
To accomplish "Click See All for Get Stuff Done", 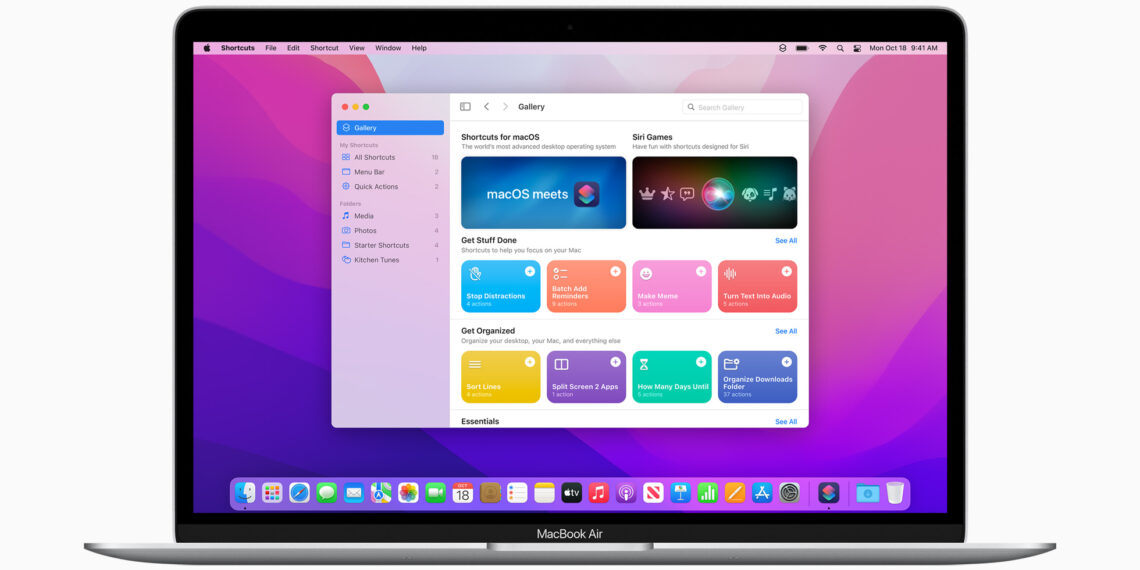I will click(786, 241).
